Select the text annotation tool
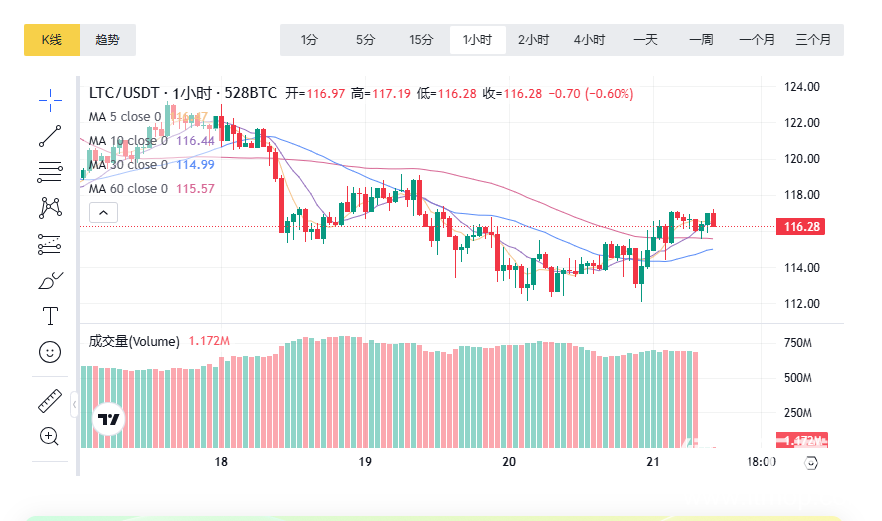 [50, 316]
